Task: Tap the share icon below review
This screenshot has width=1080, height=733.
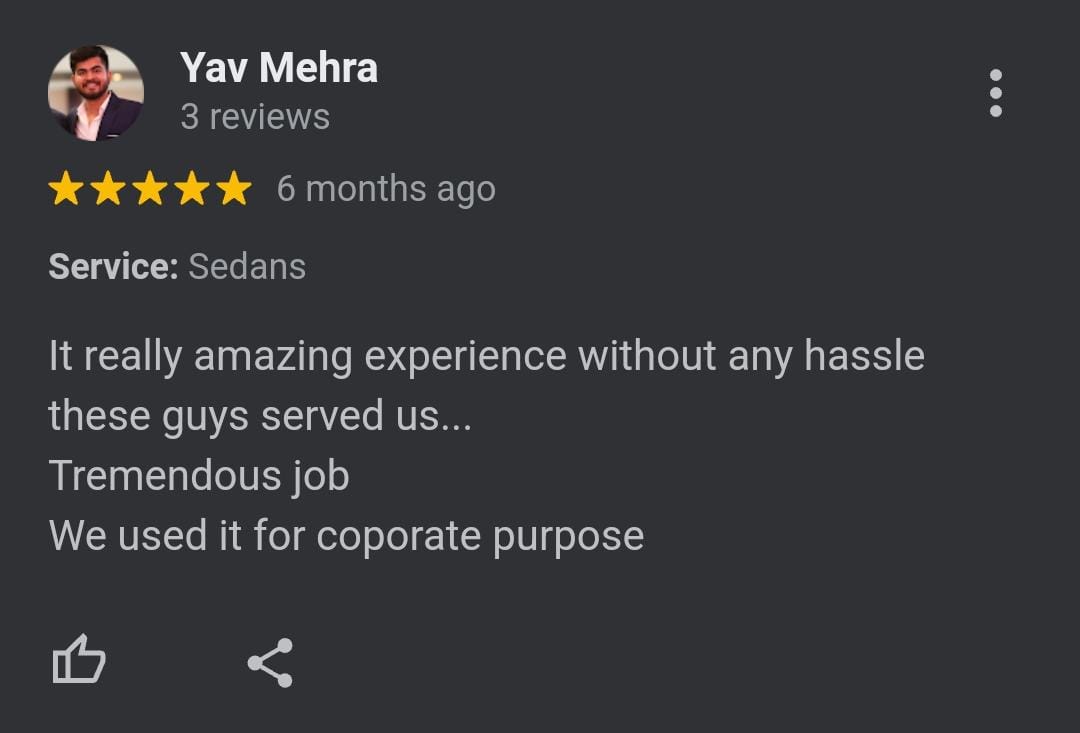Action: click(270, 662)
